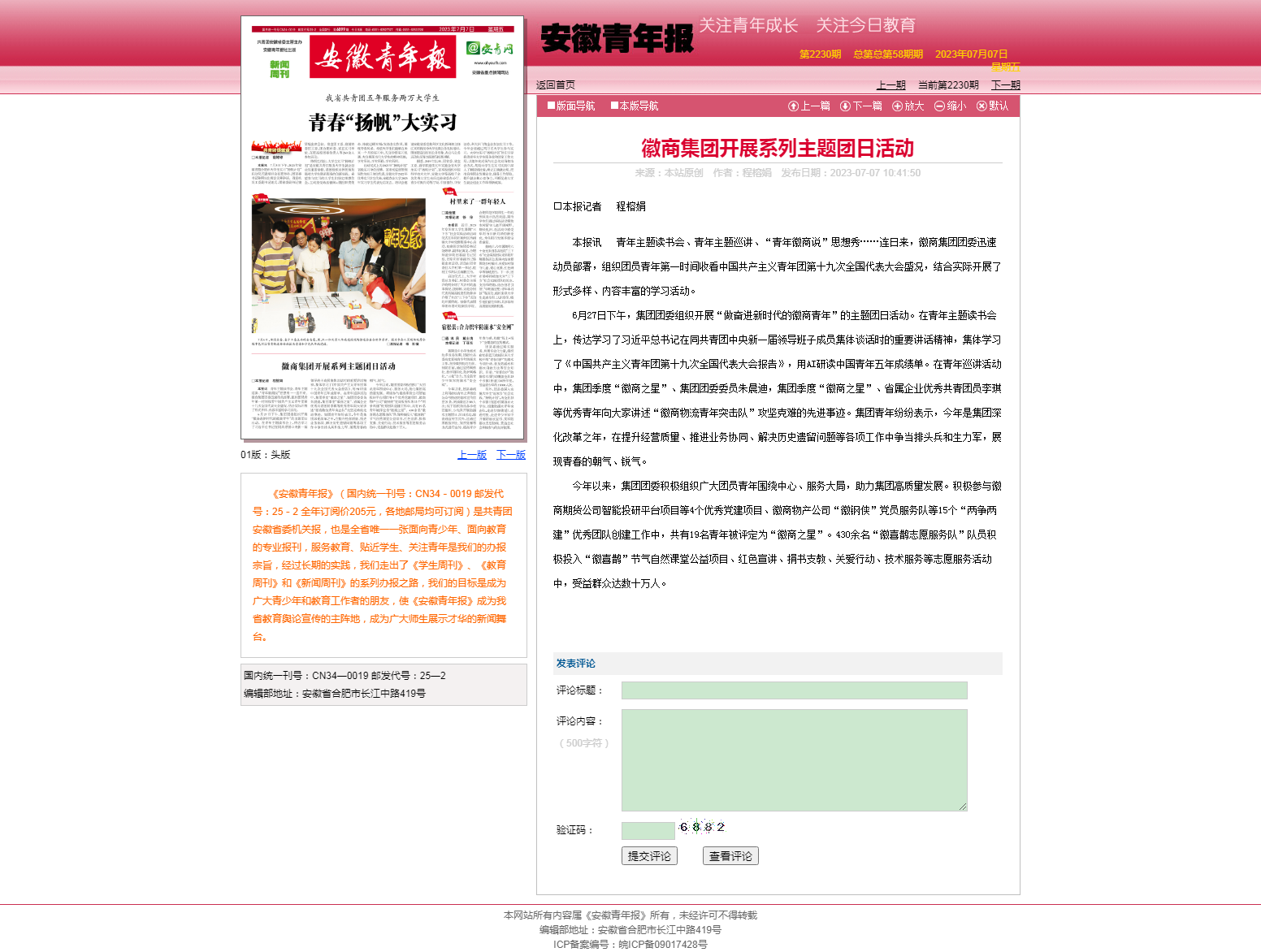Click the 验证码 input box
The width and height of the screenshot is (1261, 952).
(648, 830)
